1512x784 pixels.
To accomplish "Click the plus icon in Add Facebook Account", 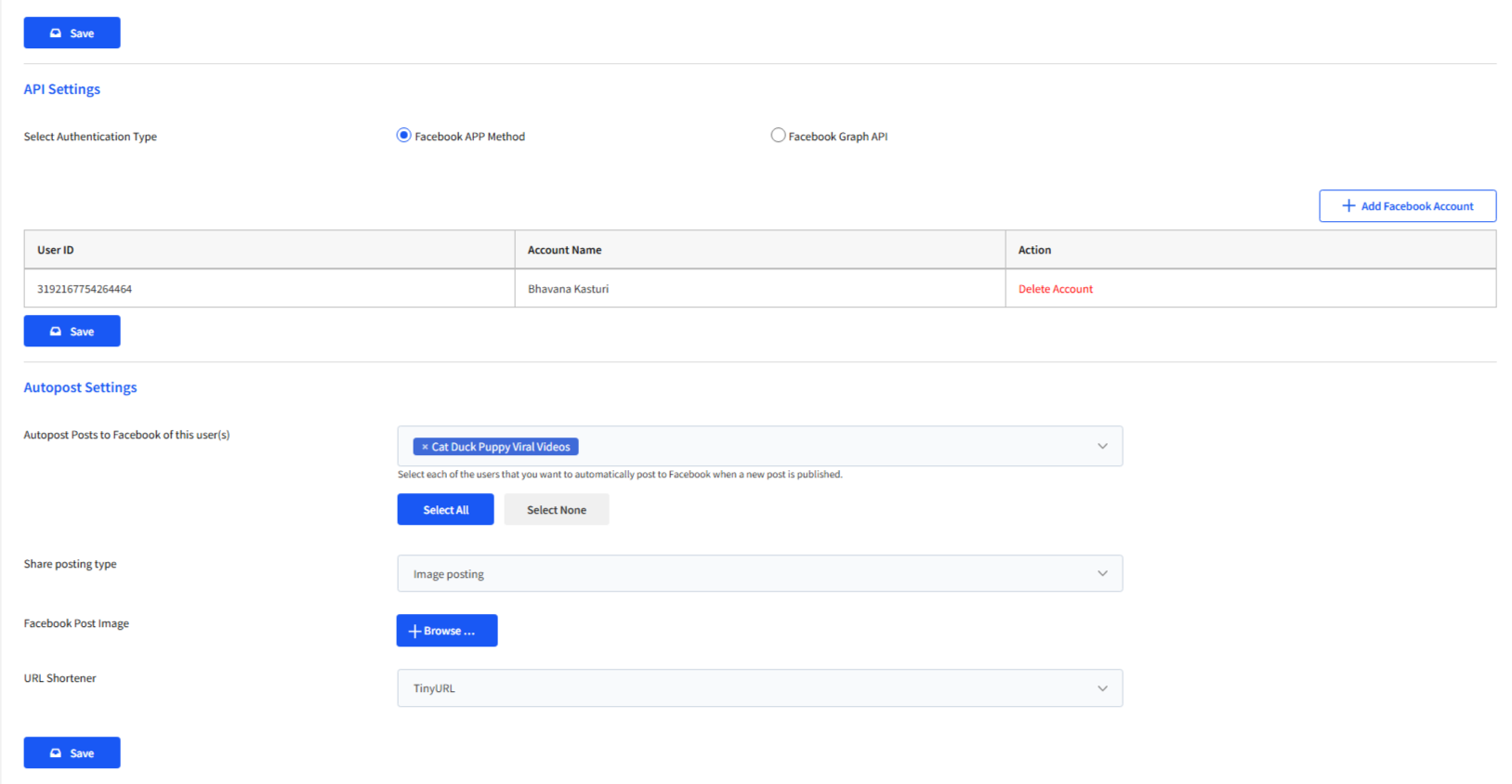I will (1348, 206).
